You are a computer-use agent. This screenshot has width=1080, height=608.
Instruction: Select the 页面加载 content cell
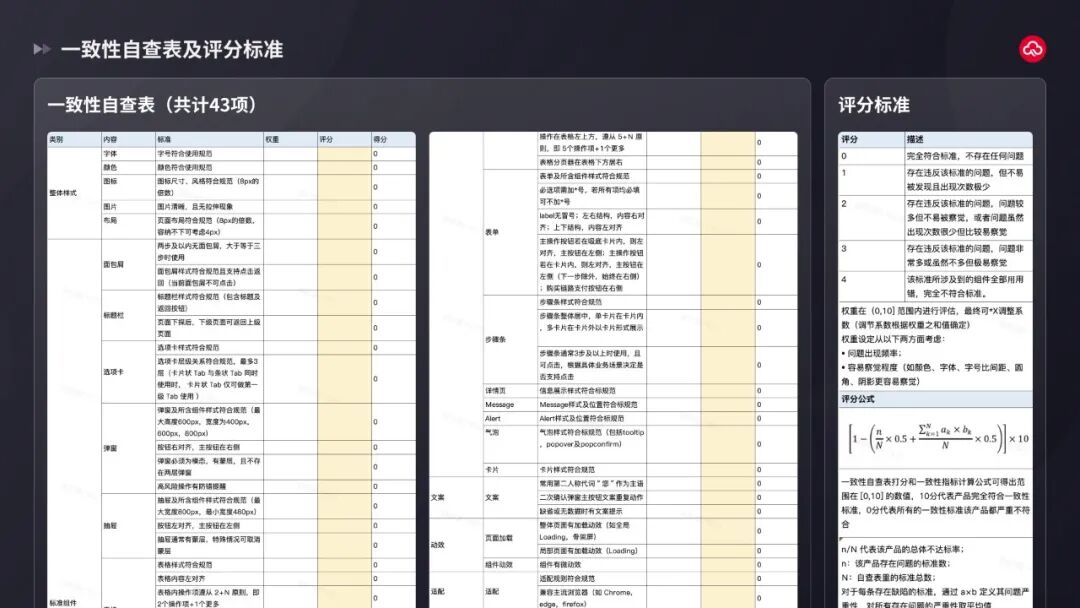[x=510, y=538]
